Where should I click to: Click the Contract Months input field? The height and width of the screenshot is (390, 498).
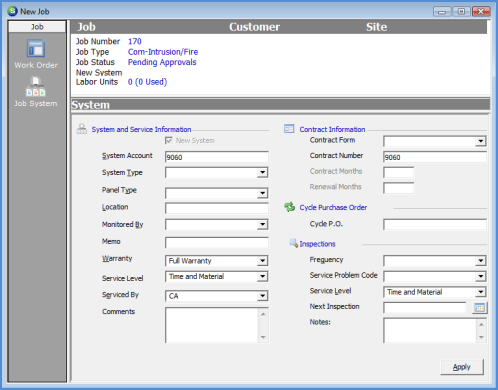[399, 173]
